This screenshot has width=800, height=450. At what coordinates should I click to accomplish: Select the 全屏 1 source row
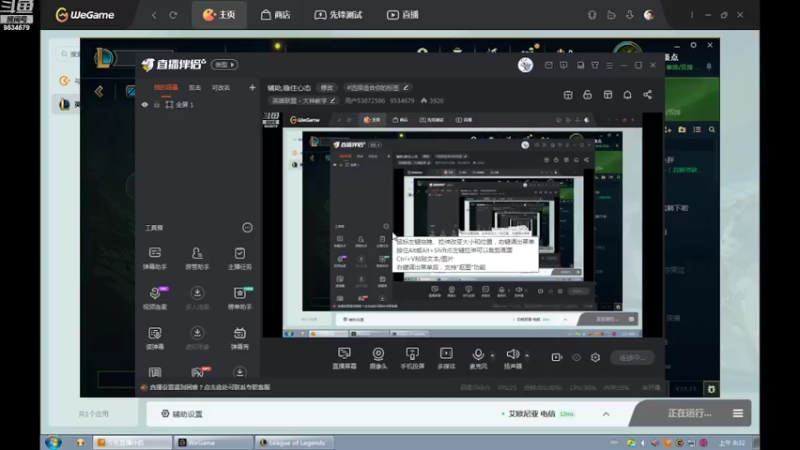pos(198,105)
